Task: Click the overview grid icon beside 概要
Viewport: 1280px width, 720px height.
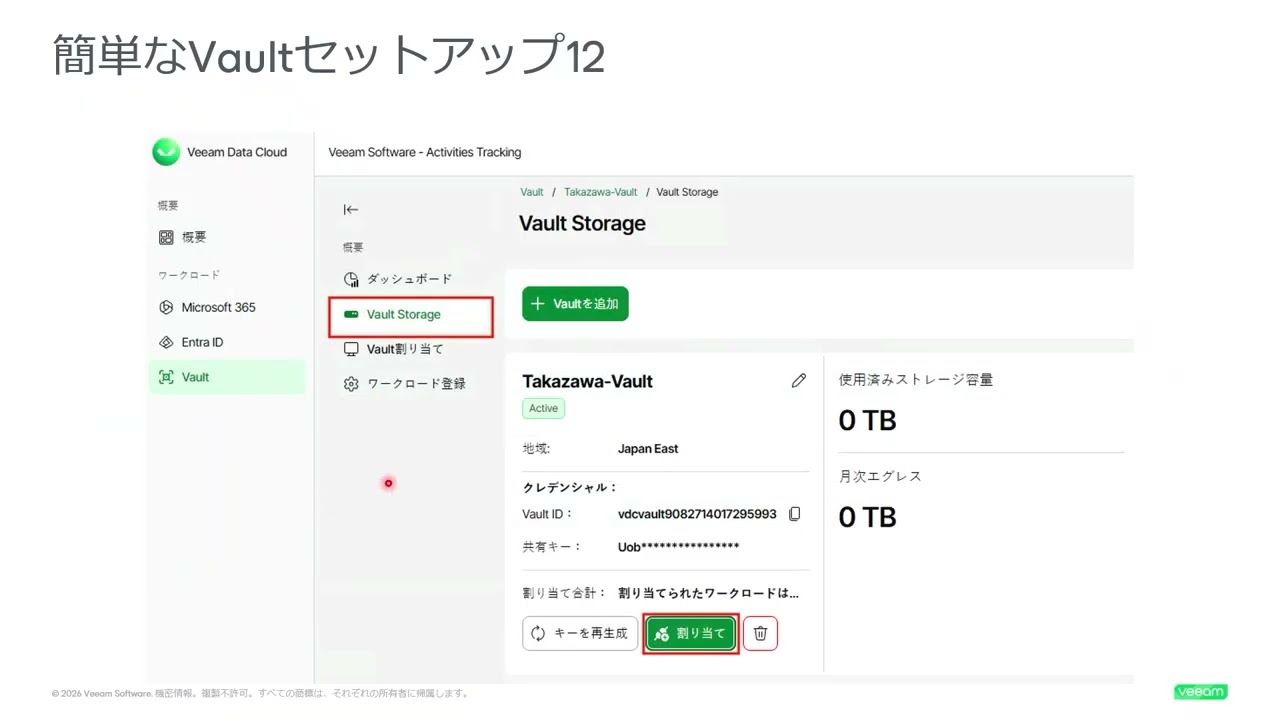Action: (166, 237)
